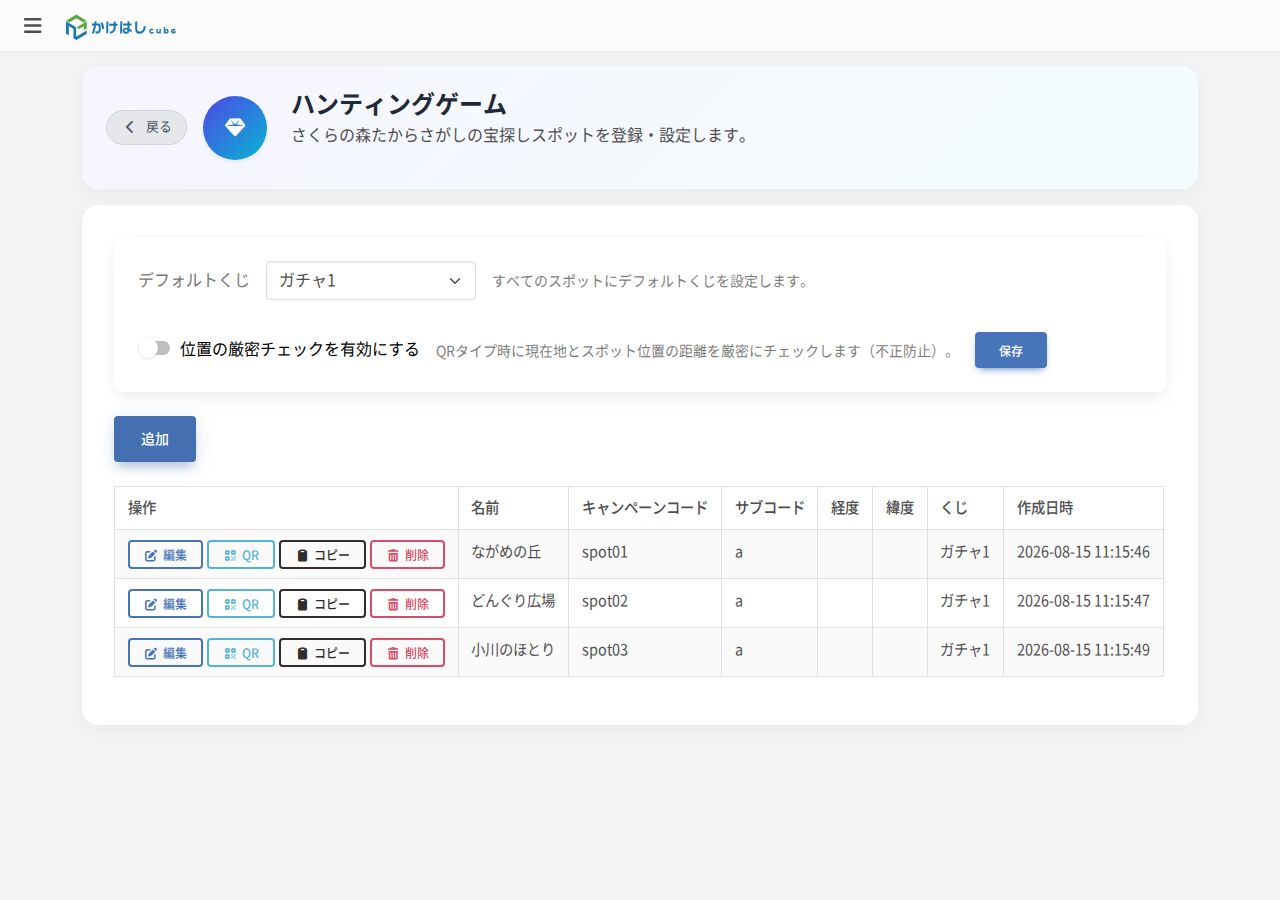Click the 緯度 column header
1280x900 pixels.
pyautogui.click(x=900, y=508)
